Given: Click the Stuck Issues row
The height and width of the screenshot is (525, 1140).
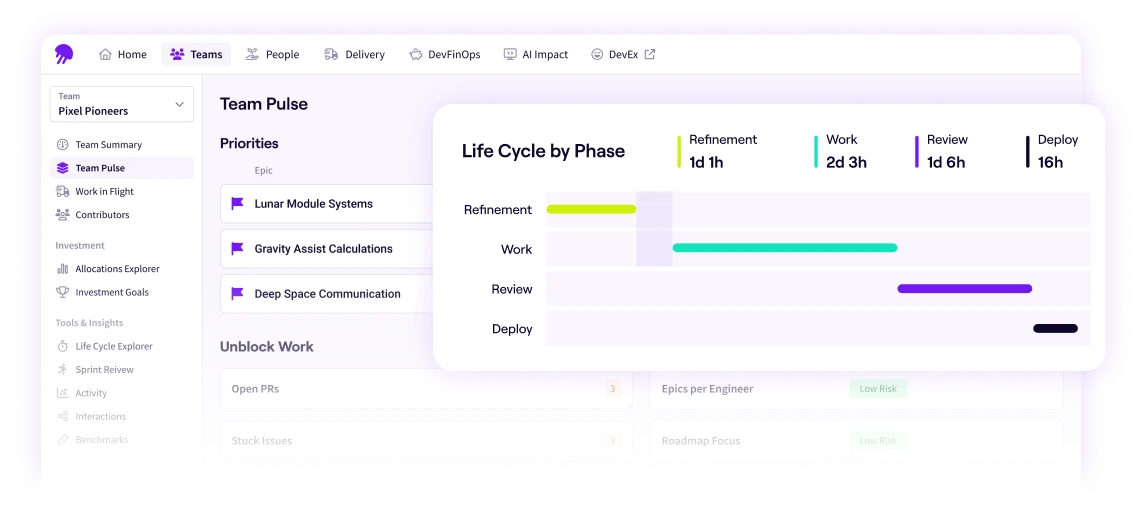Looking at the screenshot, I should pos(426,441).
